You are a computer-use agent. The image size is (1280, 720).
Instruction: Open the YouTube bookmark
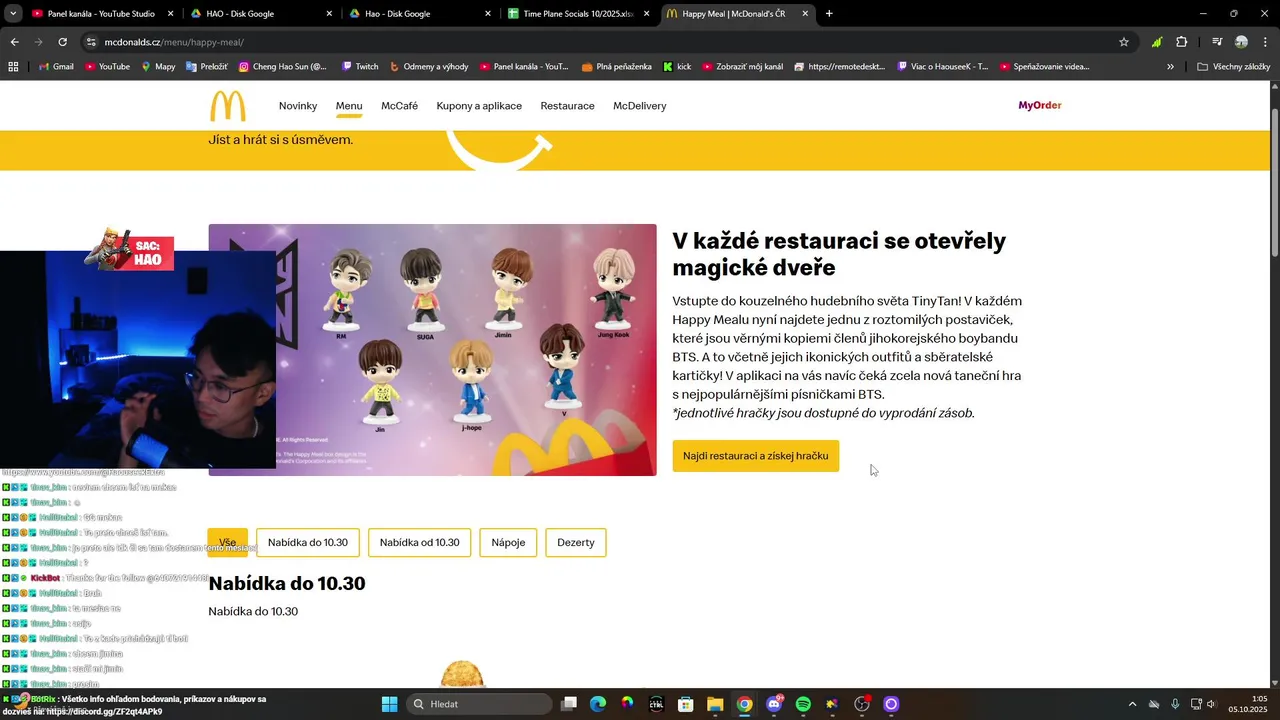tap(107, 67)
